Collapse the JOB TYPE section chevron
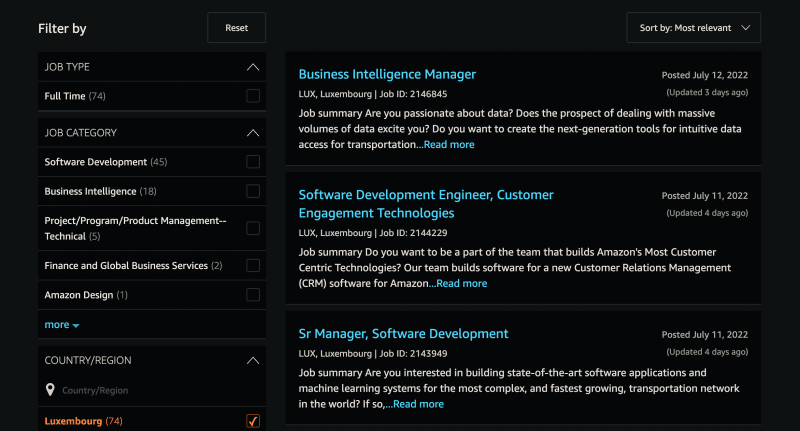The width and height of the screenshot is (800, 431). pos(253,67)
